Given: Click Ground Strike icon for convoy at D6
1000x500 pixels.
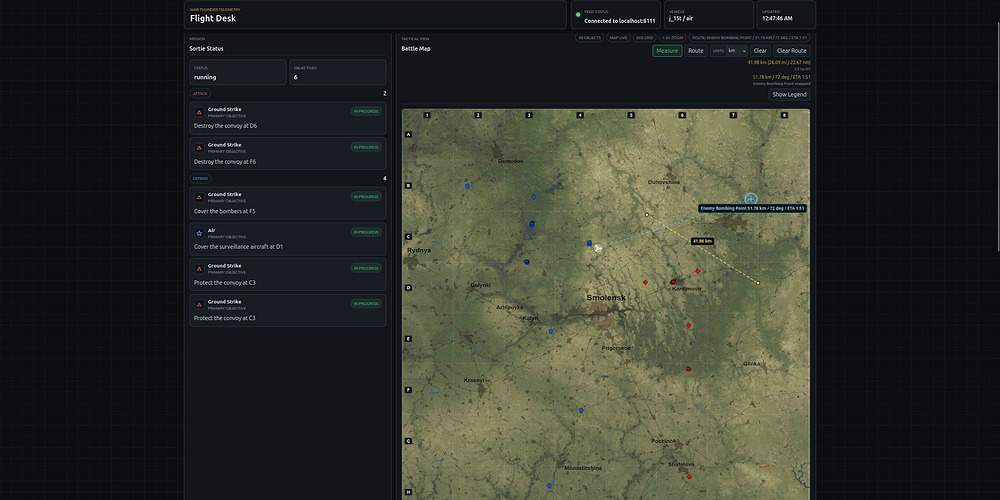Looking at the screenshot, I should coord(199,112).
